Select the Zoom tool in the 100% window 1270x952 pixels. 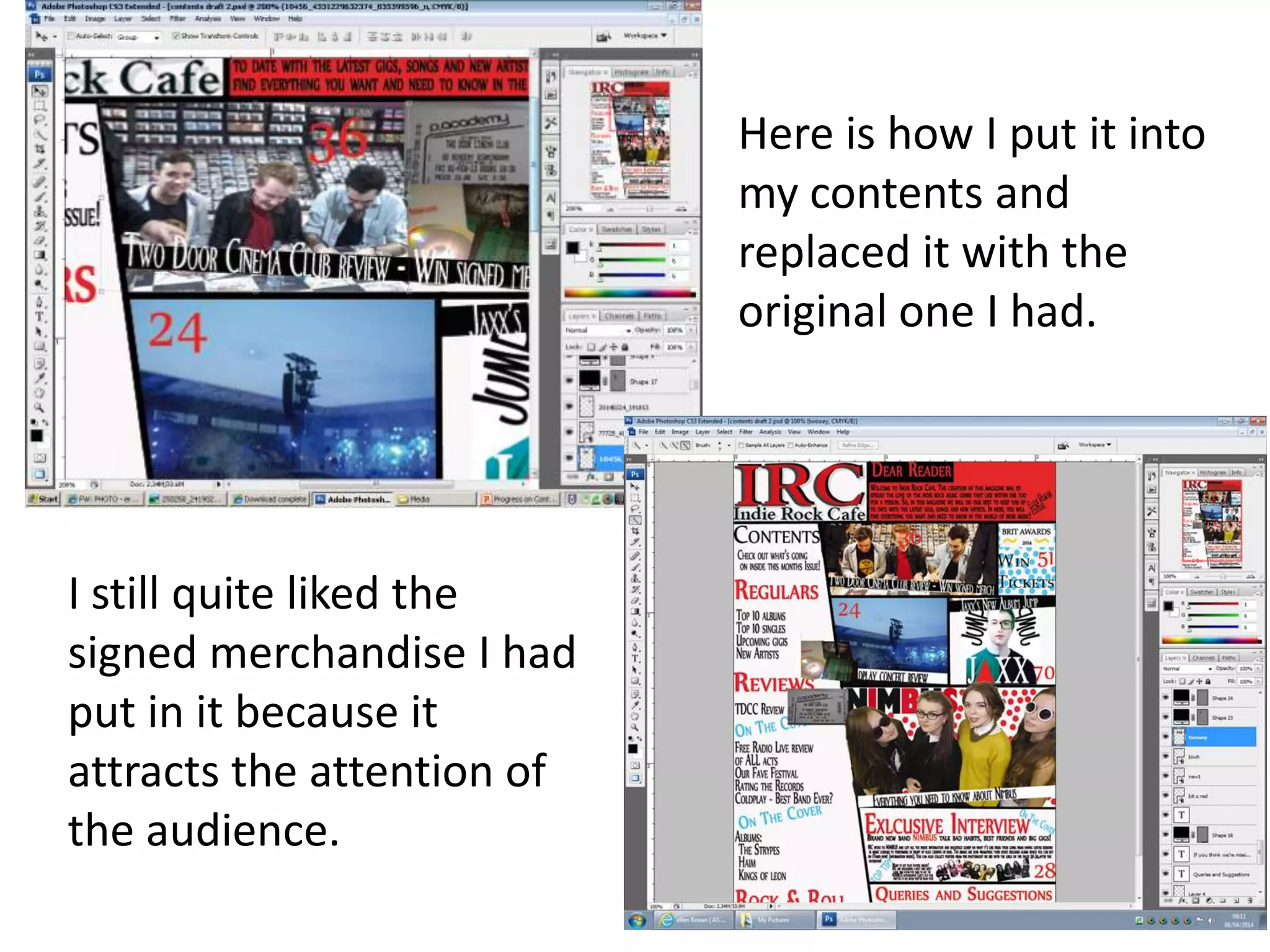[635, 727]
